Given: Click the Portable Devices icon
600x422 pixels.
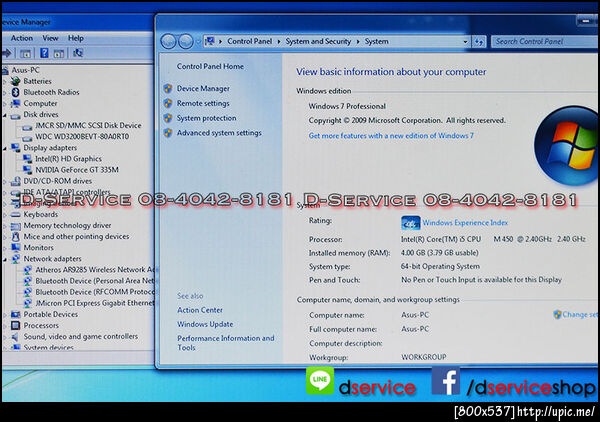Looking at the screenshot, I should (16, 314).
